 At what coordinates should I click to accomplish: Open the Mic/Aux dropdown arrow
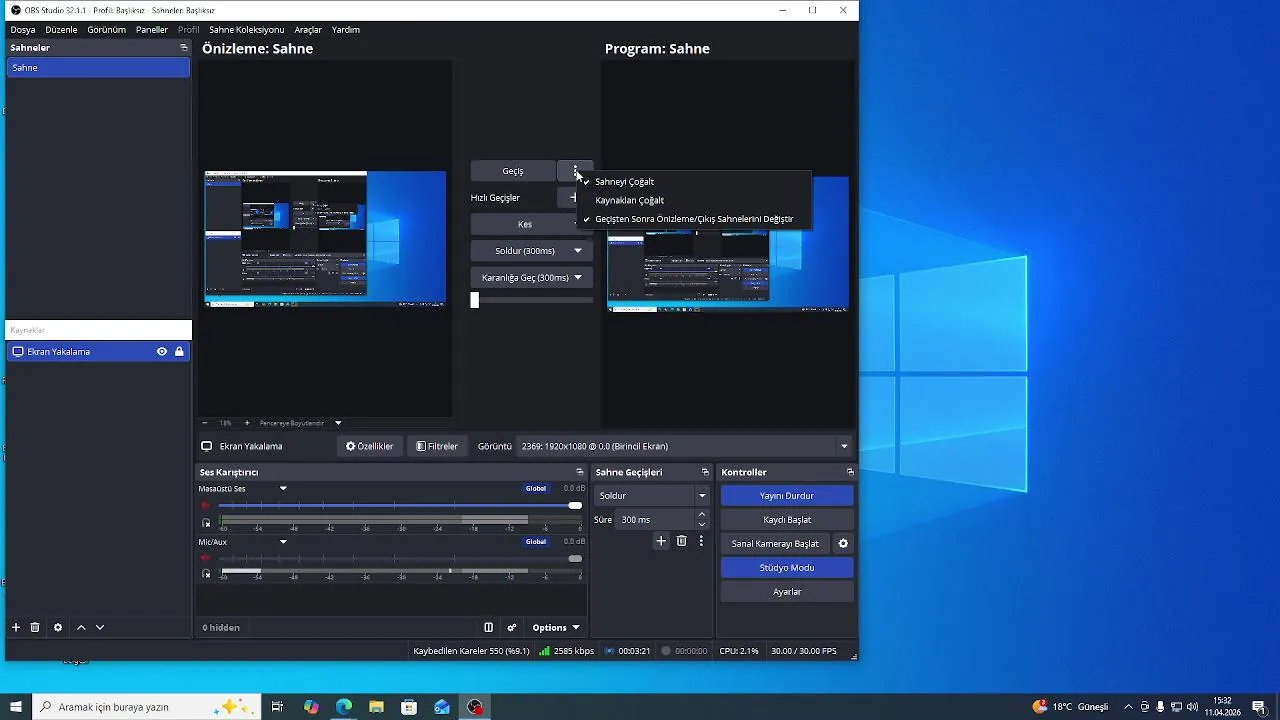point(283,542)
